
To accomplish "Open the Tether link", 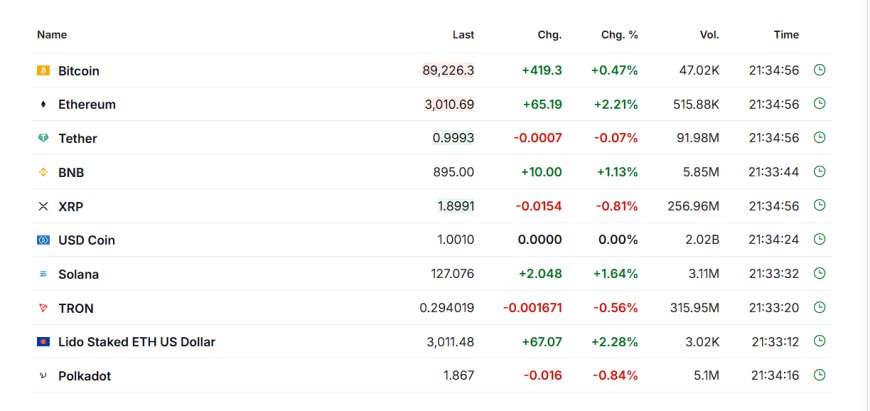I will (x=78, y=139).
